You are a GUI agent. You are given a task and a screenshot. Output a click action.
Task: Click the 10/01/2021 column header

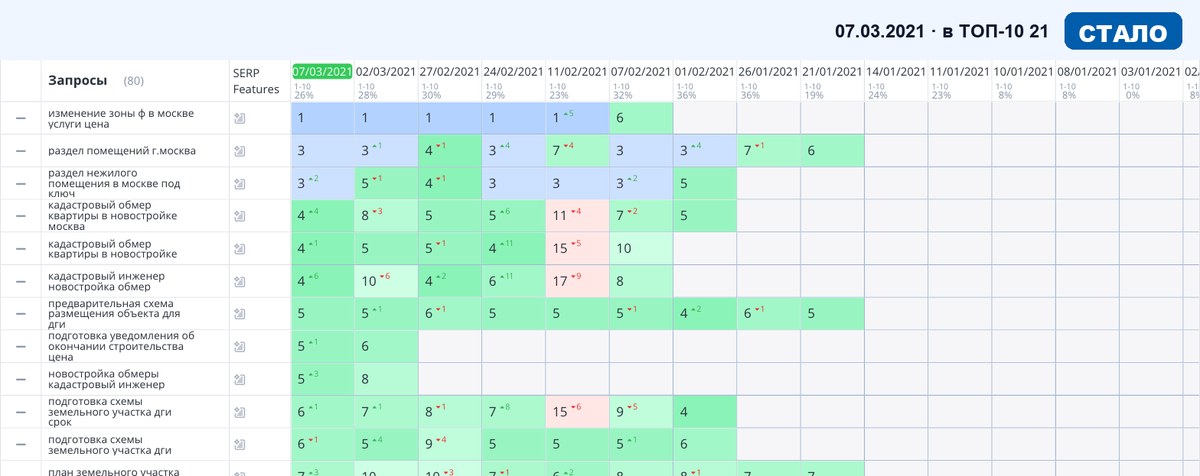click(x=1024, y=72)
